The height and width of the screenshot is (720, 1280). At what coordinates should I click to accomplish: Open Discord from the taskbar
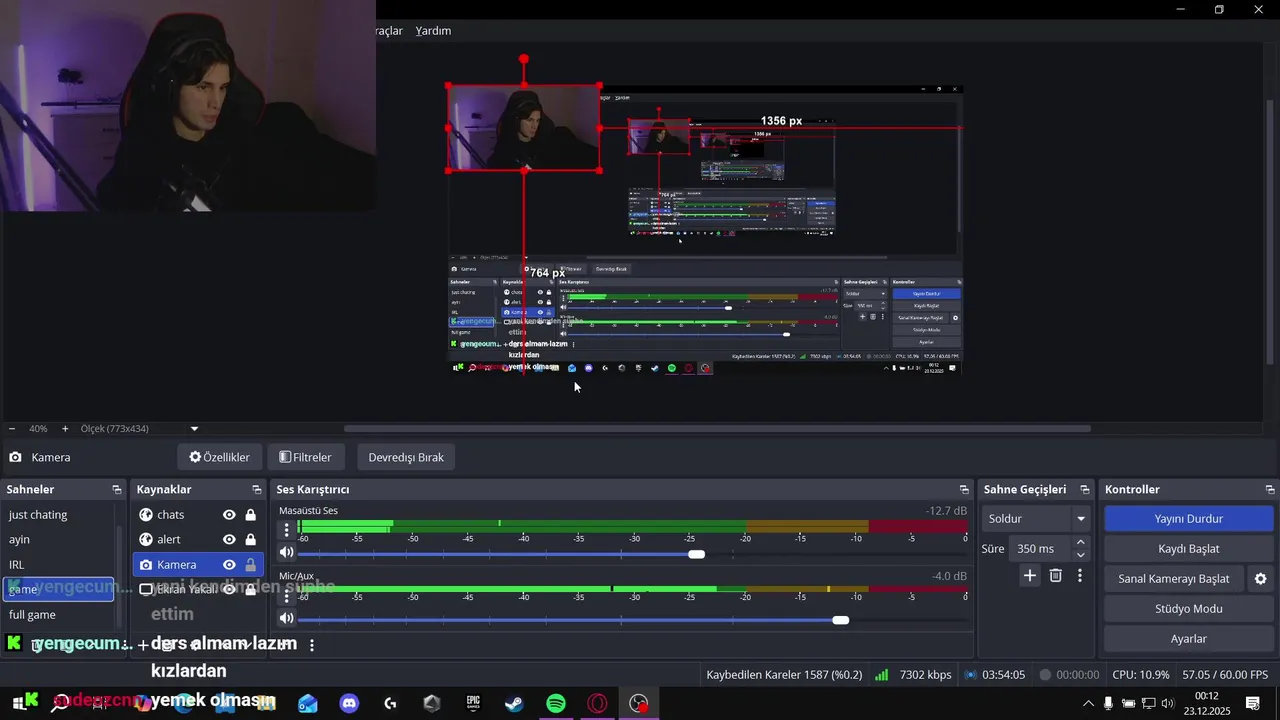point(349,704)
